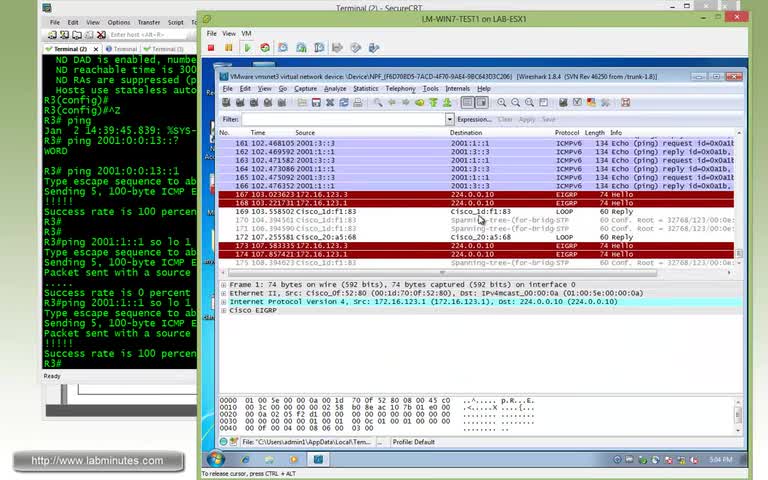The image size is (768, 480).
Task: Toggle auto-scroll in live capture
Action: pos(481,102)
